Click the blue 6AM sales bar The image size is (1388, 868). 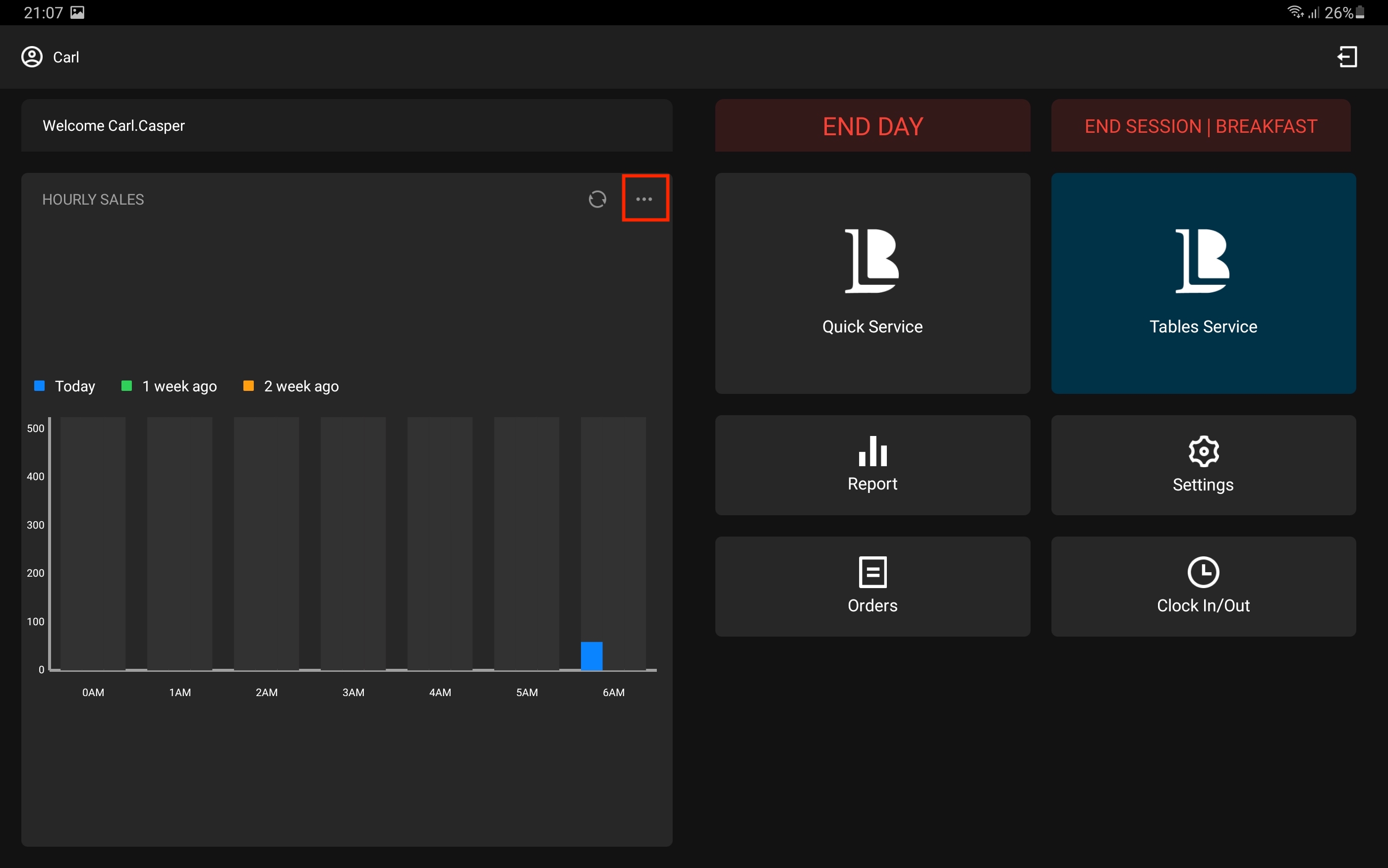[x=591, y=655]
